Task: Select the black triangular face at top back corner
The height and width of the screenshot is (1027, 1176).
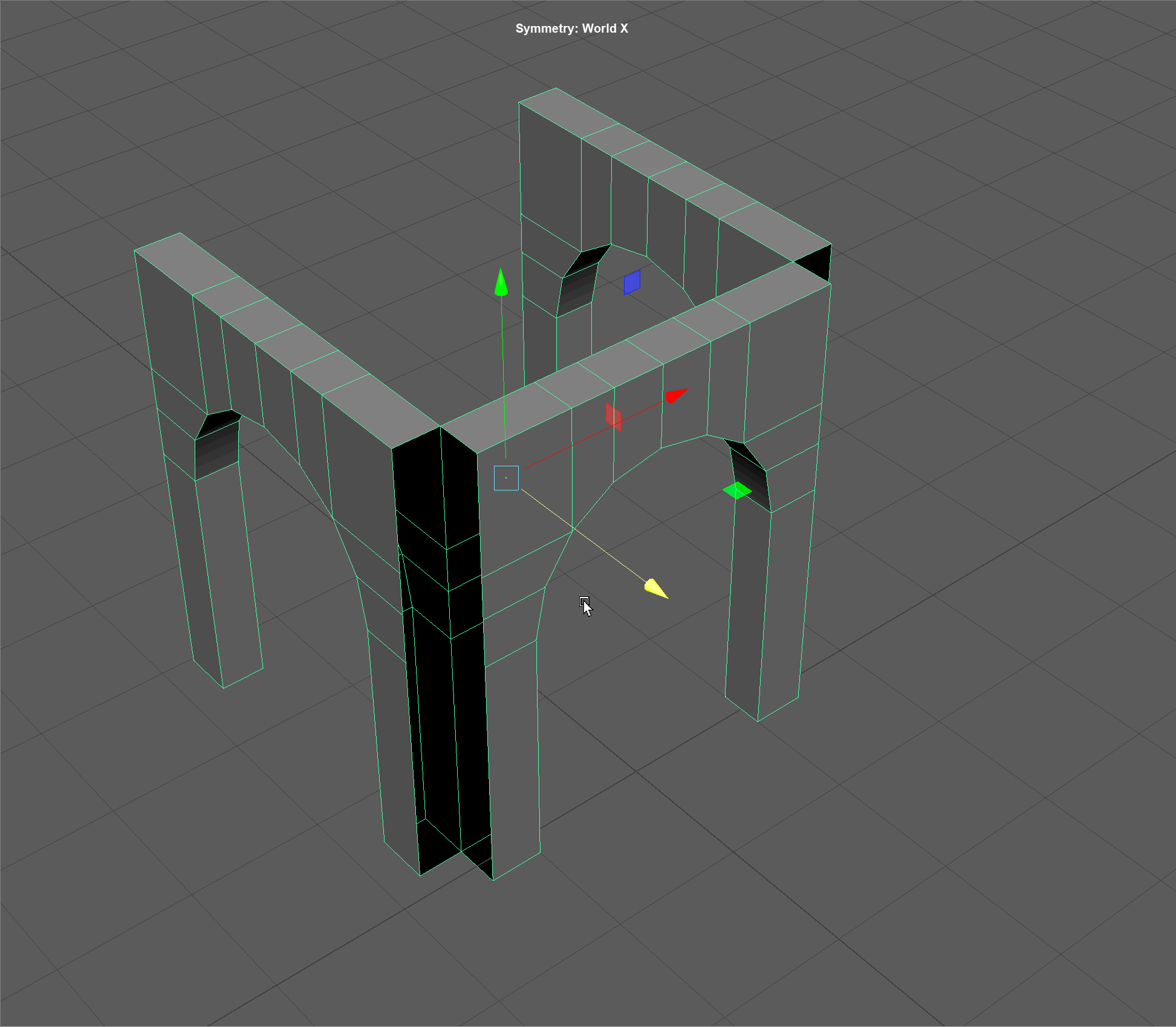Action: click(818, 262)
